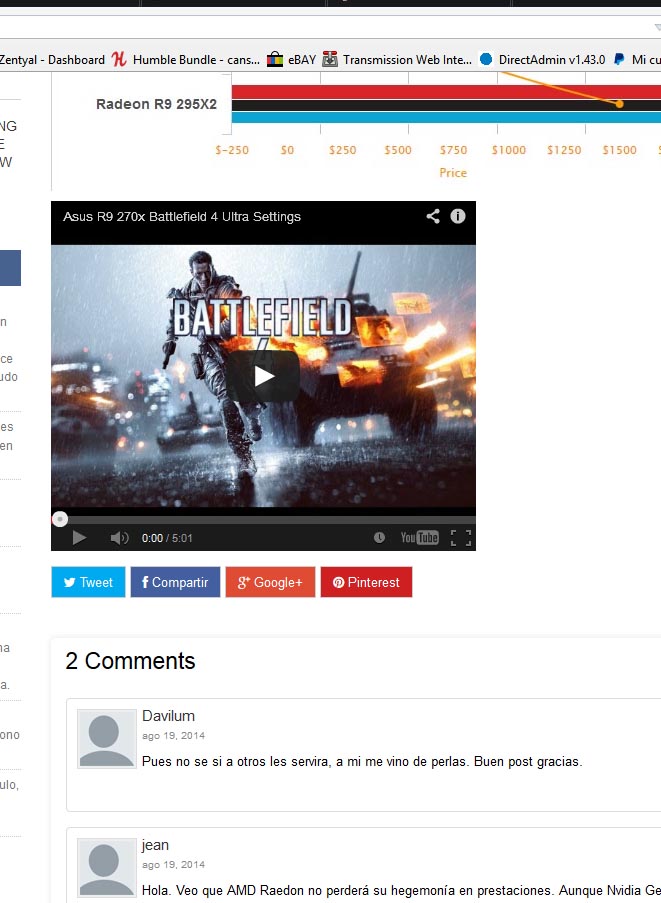Enter fullscreen mode on the video
Screen dimensions: 661x903
click(x=461, y=538)
